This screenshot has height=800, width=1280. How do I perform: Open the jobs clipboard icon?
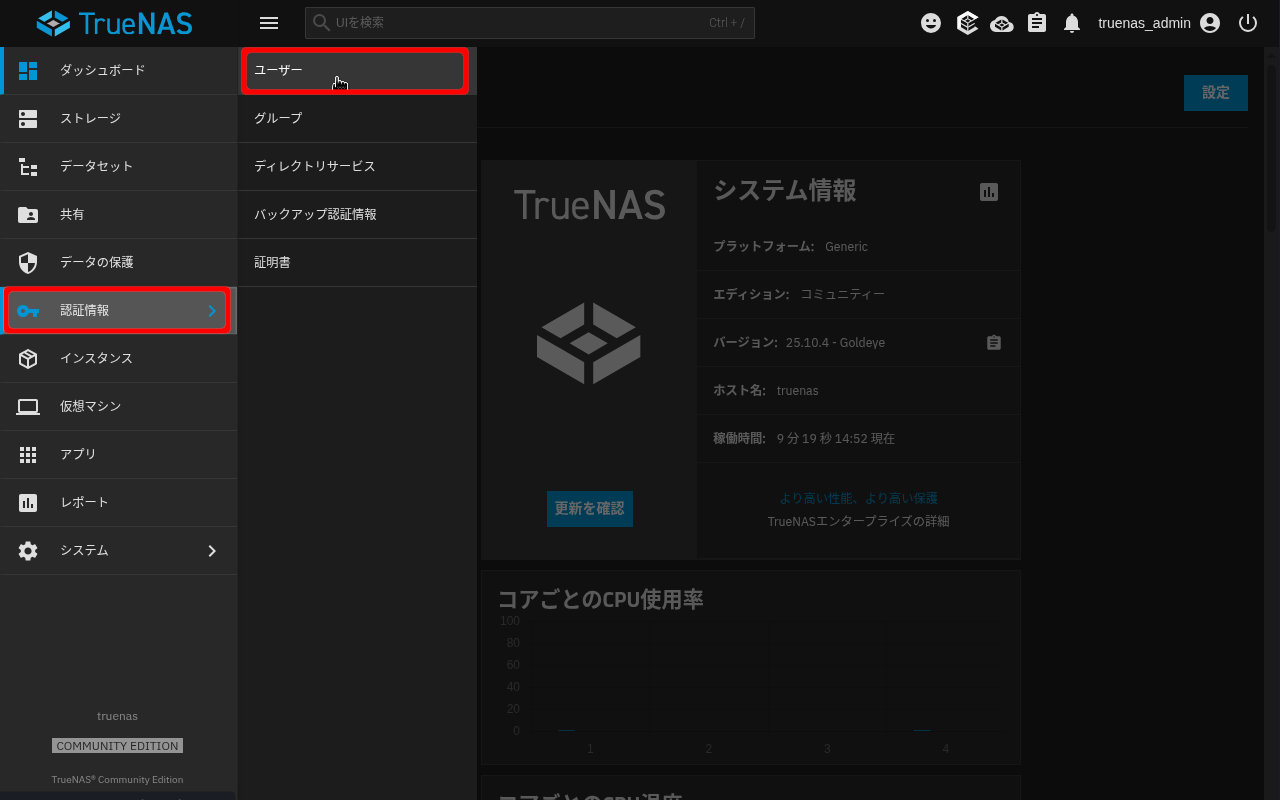coord(1037,23)
